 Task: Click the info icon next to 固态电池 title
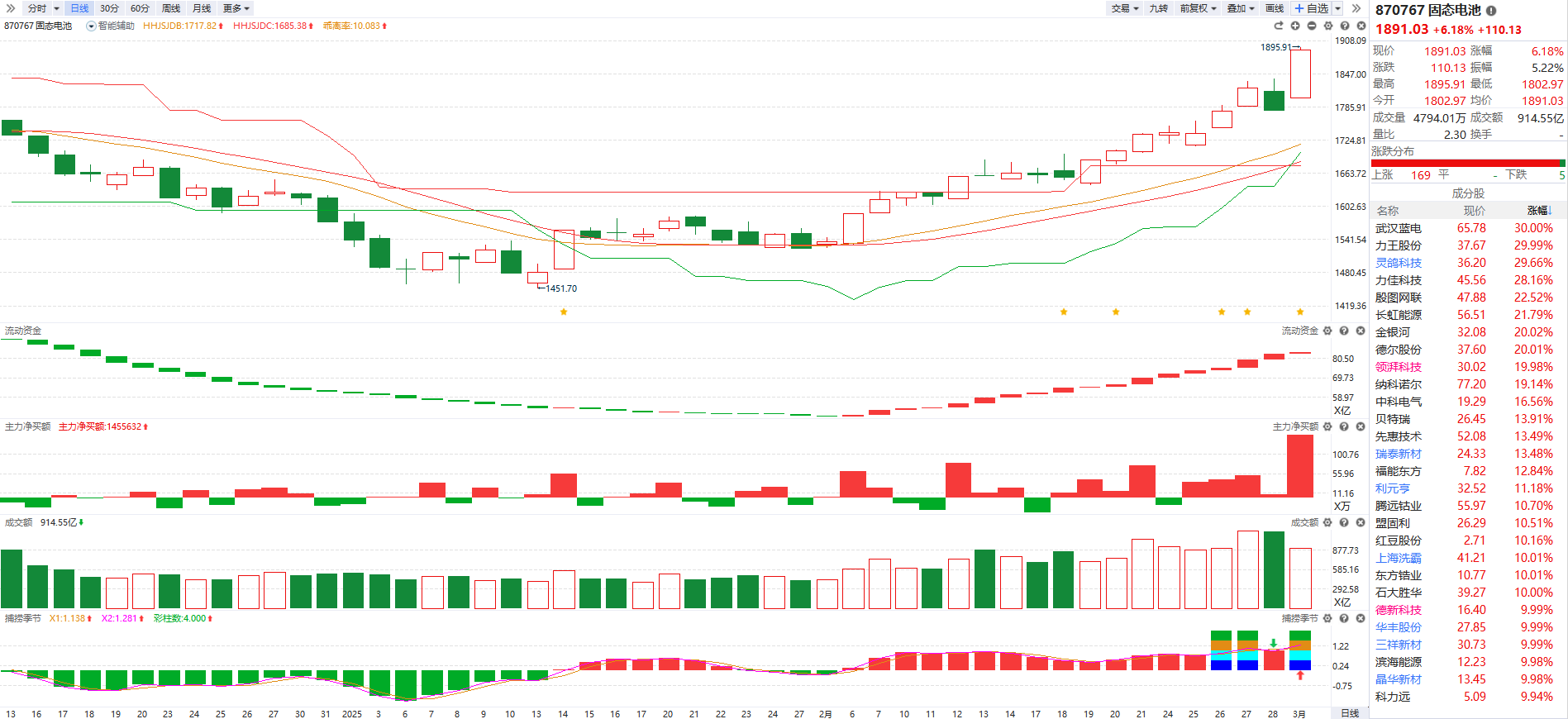click(x=1491, y=11)
